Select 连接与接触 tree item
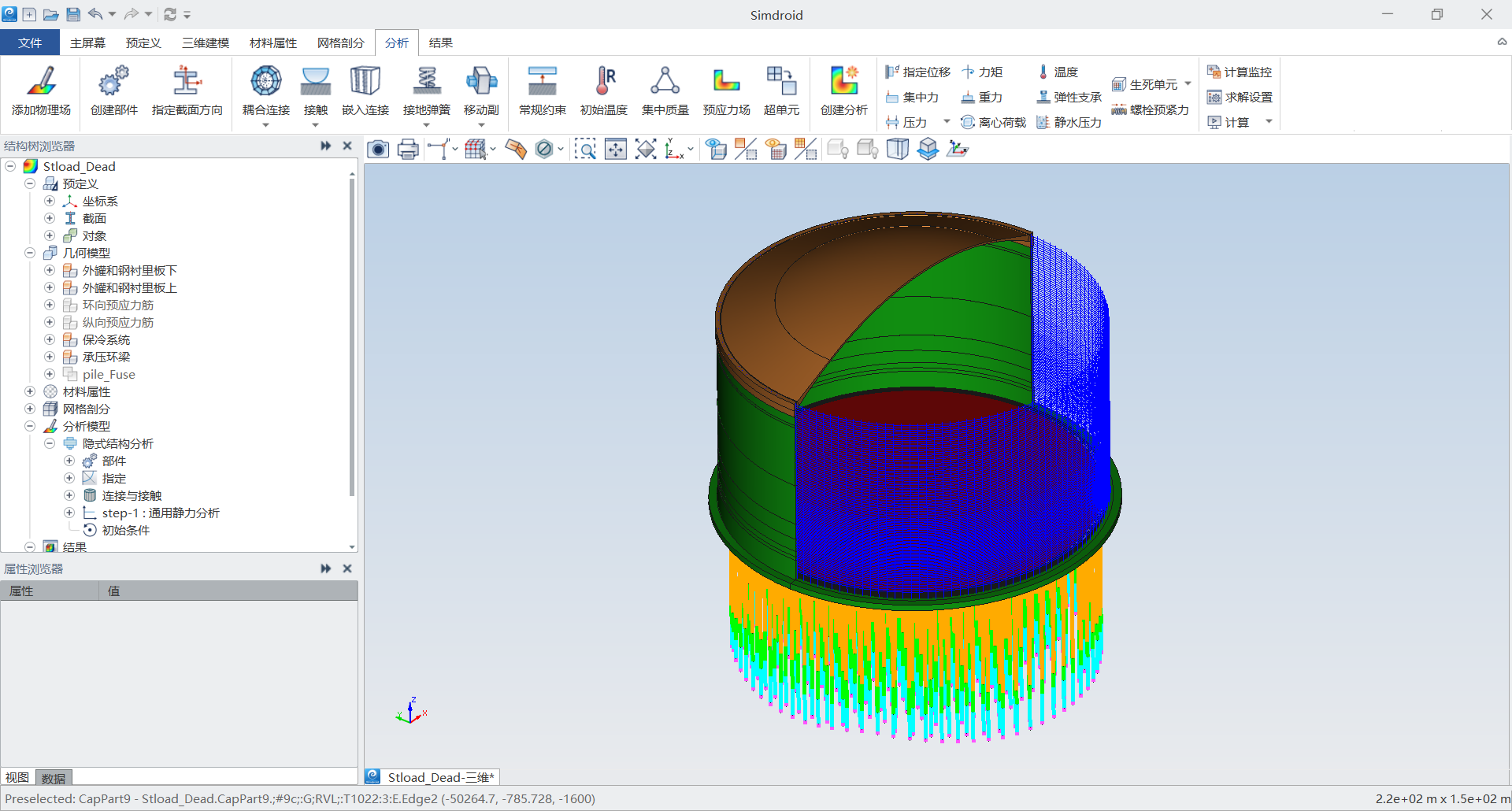 tap(132, 495)
